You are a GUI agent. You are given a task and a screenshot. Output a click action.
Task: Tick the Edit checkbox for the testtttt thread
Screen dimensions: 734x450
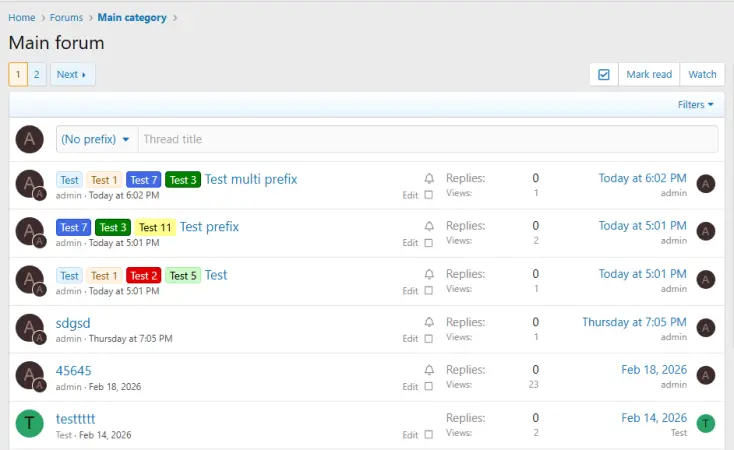click(429, 435)
